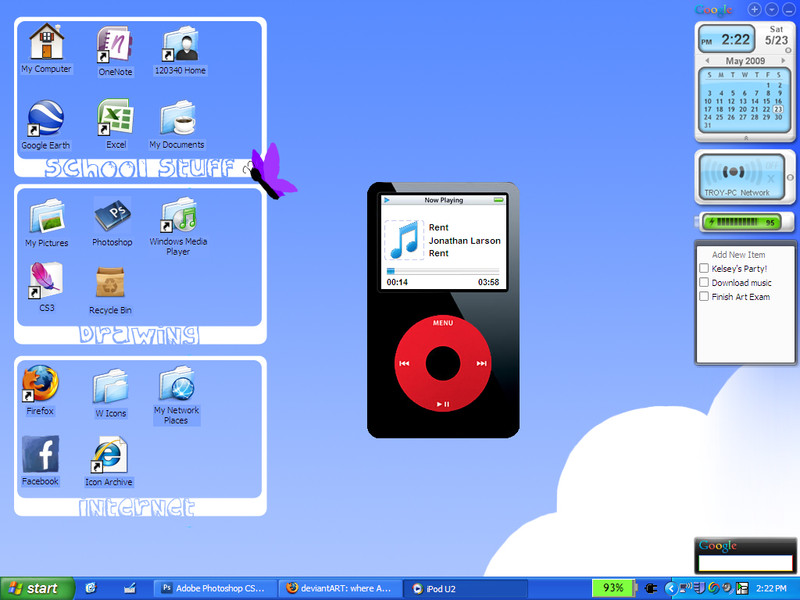Click the power plug tray icon
The image size is (800, 600).
pyautogui.click(x=651, y=588)
